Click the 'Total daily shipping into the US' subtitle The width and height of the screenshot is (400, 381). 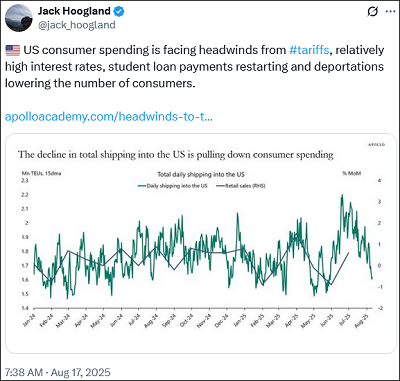tap(201, 174)
